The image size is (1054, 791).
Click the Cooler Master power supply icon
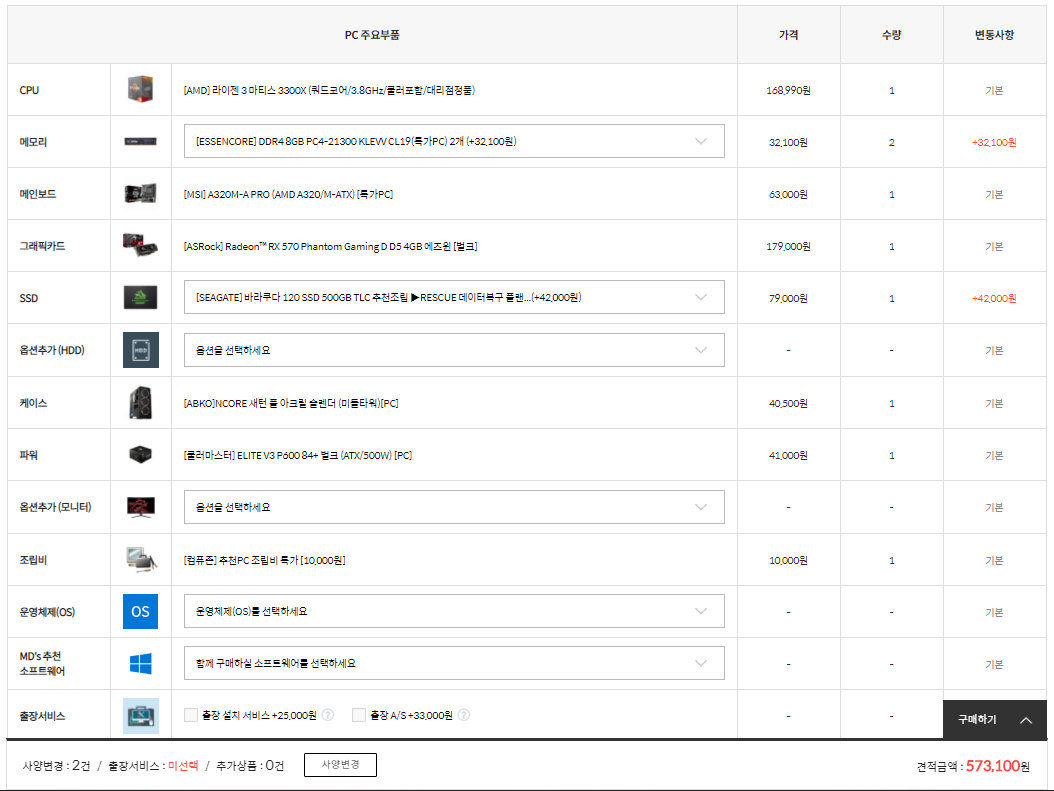[140, 455]
